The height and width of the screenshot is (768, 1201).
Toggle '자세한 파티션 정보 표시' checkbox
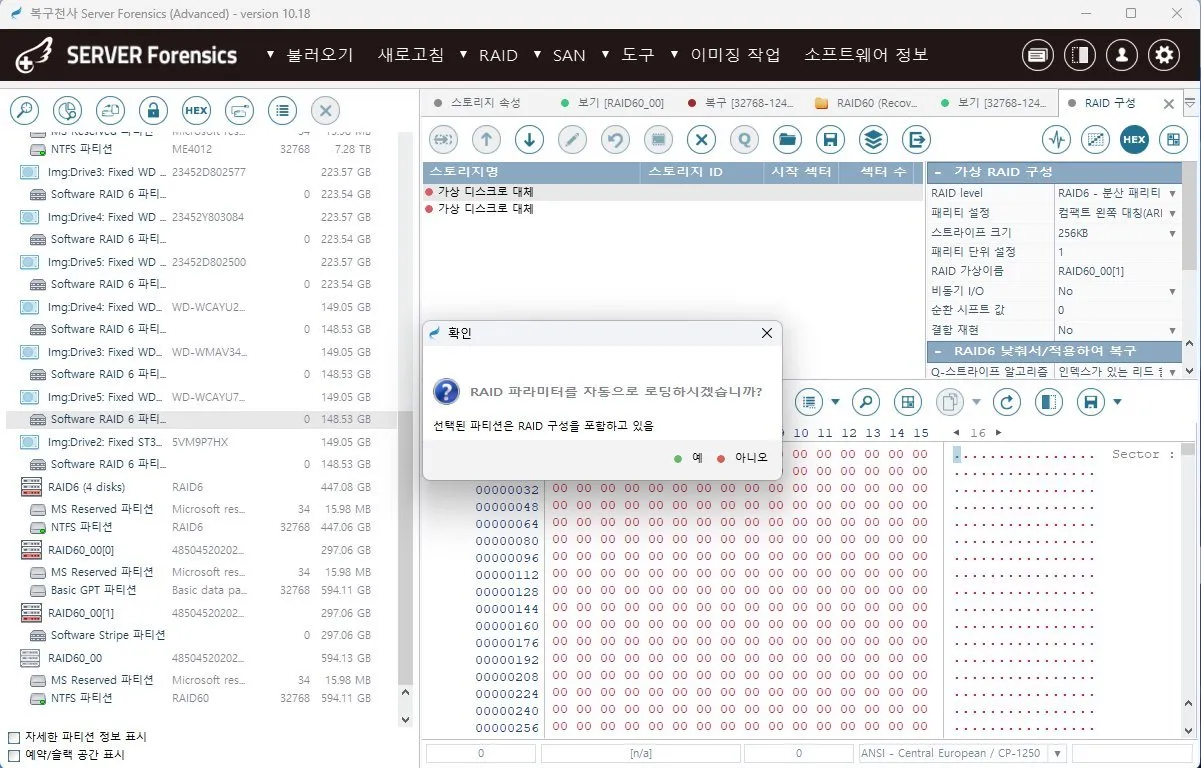14,737
